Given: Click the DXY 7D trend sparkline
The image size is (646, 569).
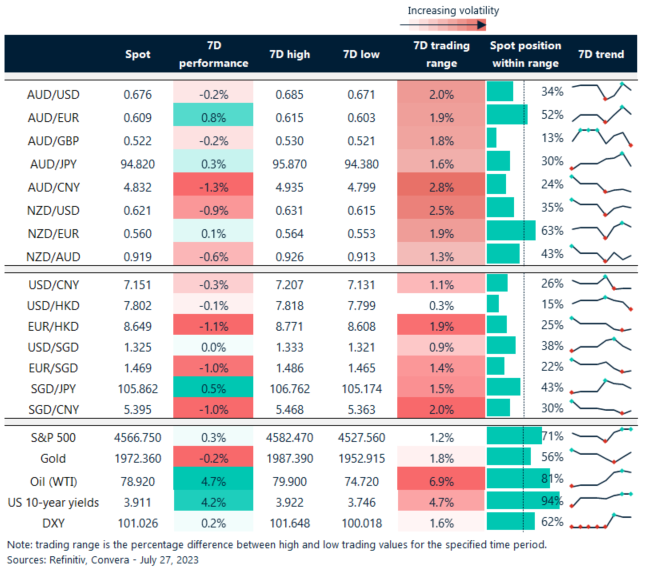Looking at the screenshot, I should [602, 521].
